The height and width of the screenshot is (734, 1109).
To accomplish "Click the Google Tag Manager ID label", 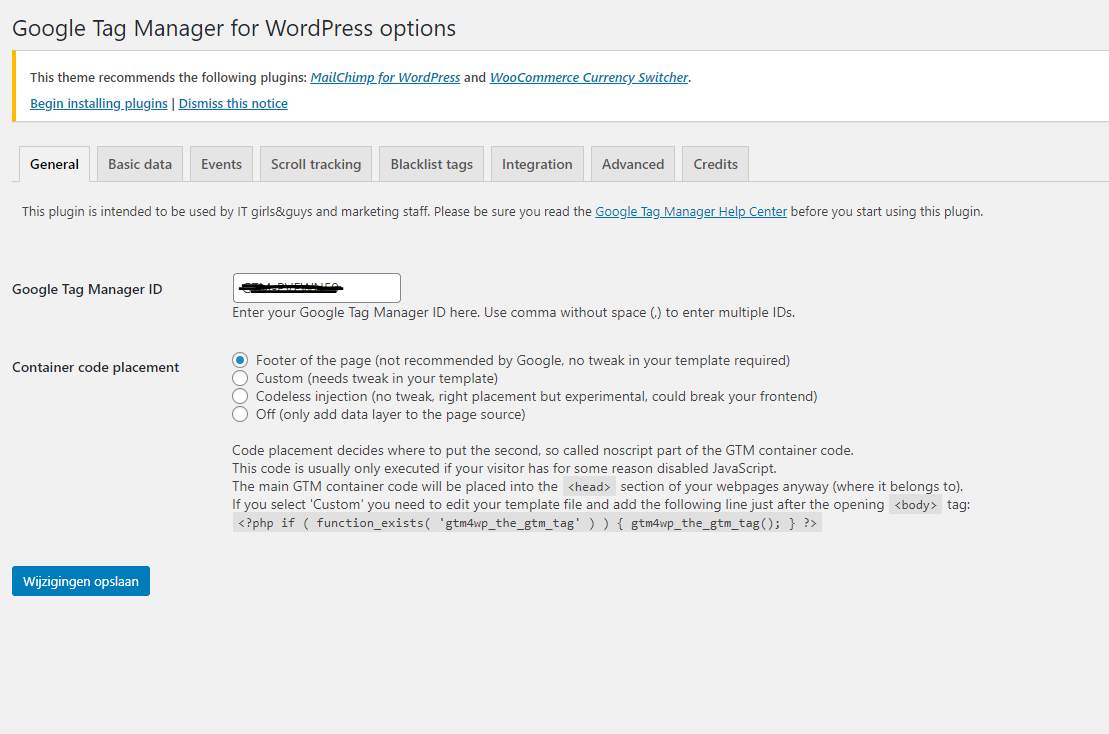I will pyautogui.click(x=87, y=289).
